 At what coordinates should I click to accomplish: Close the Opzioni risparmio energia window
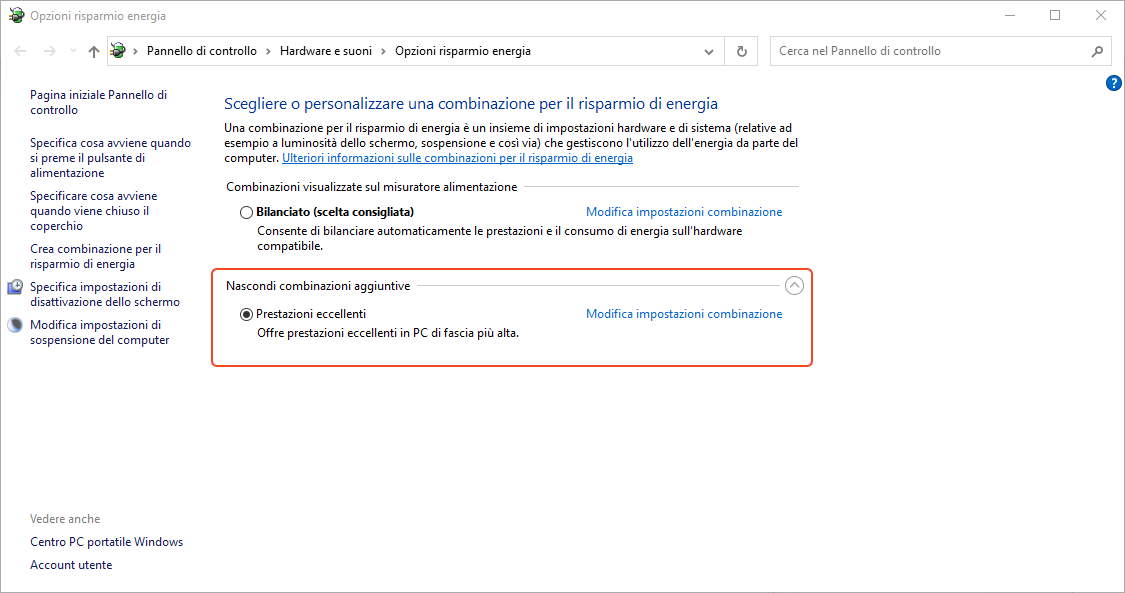[x=1101, y=15]
